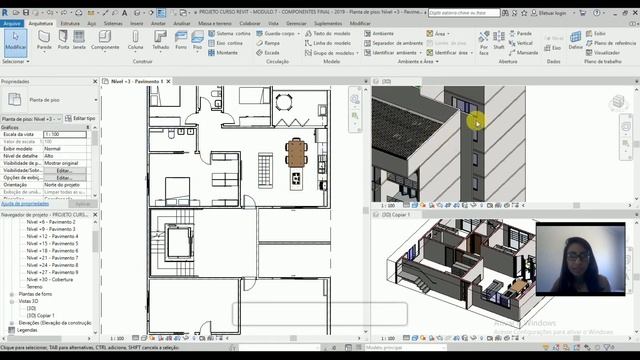Select Separador de ambiente tool
The height and width of the screenshot is (360, 640).
393,43
